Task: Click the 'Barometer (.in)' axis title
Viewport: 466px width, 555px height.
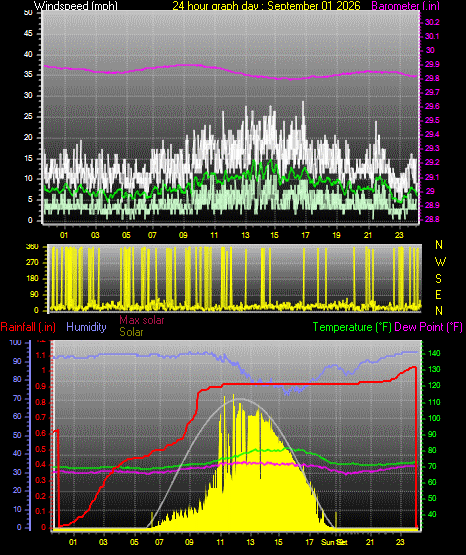Action: click(405, 6)
